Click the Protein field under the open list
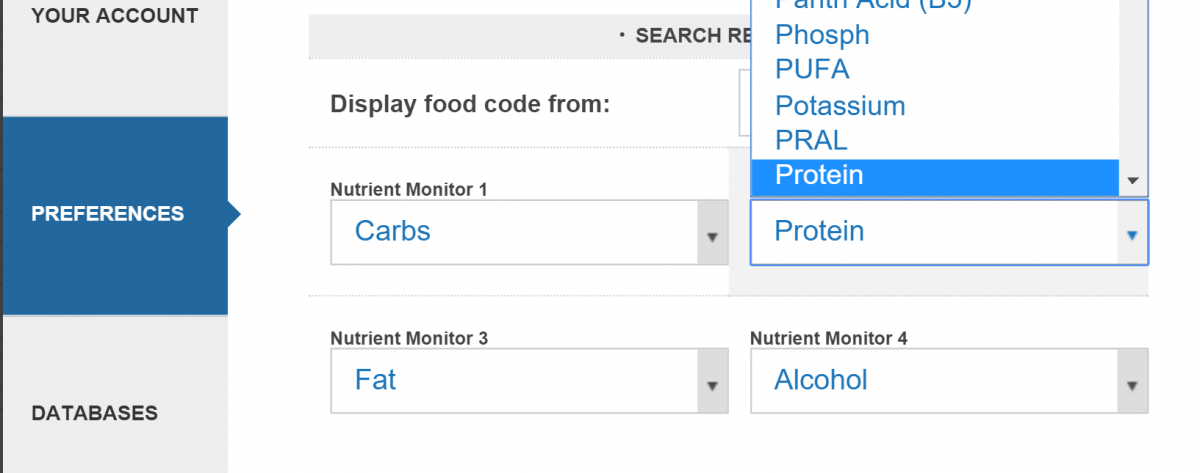Viewport: 1200px width, 473px height. pos(934,232)
